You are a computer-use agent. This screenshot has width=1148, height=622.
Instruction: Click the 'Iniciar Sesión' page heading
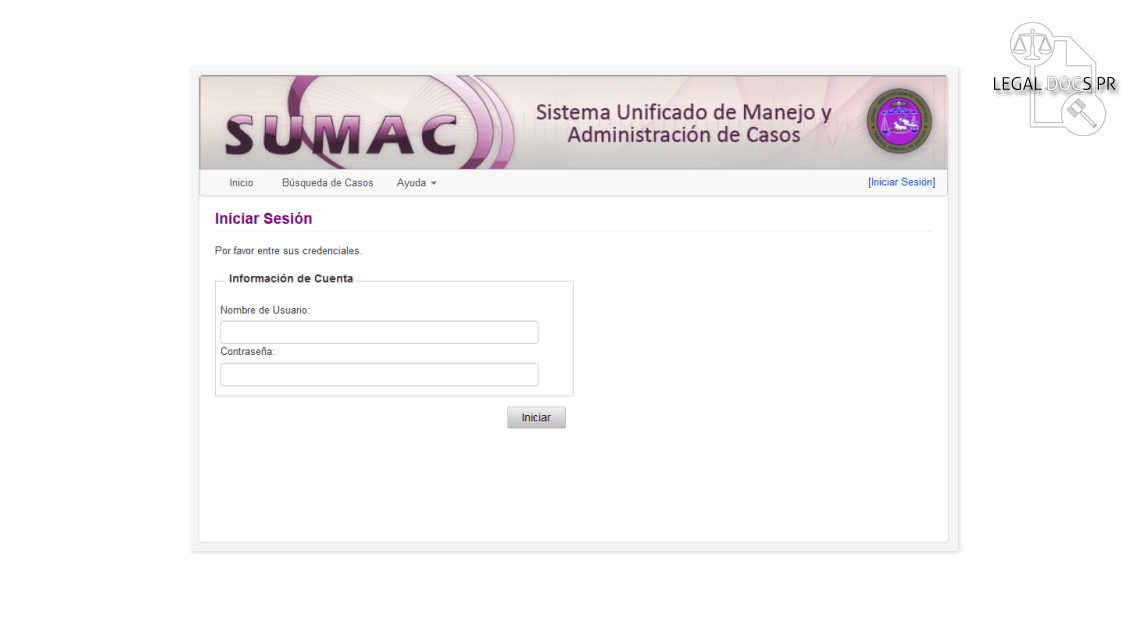tap(264, 218)
